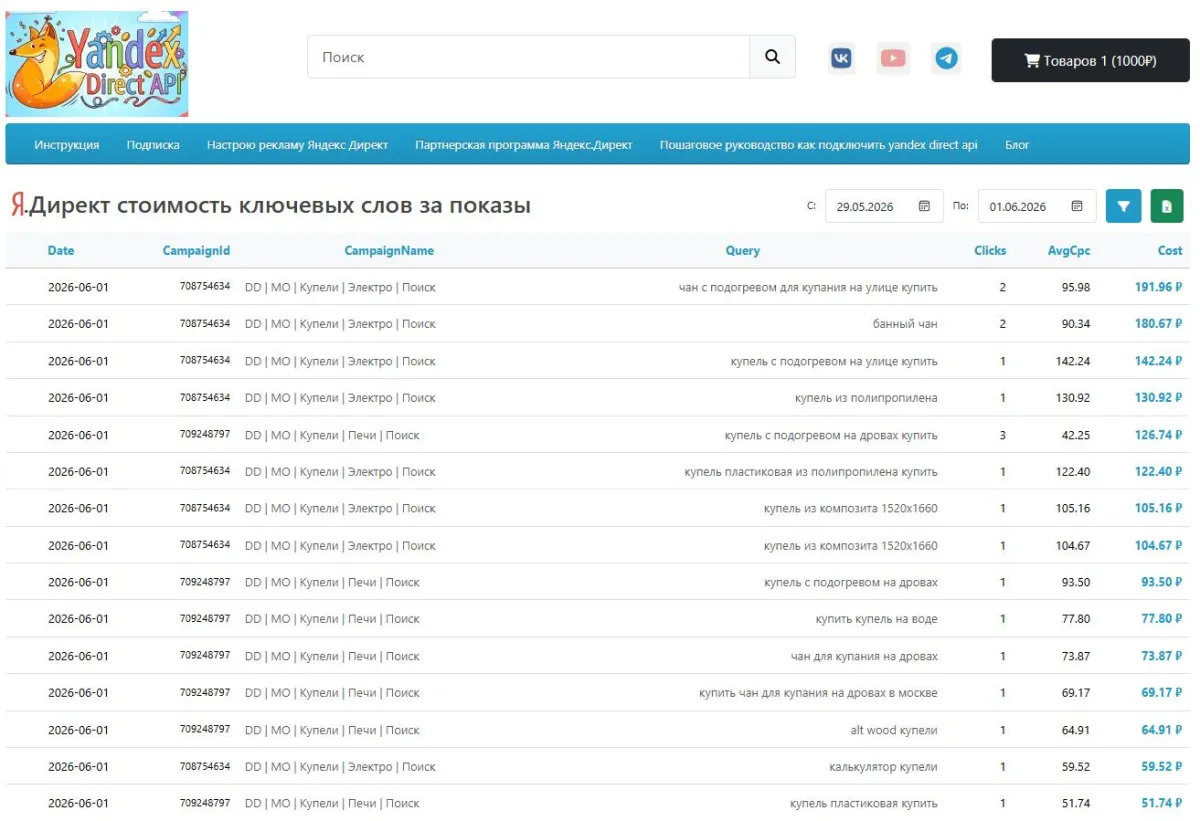
Task: Apply the blue filter funnel button
Action: tap(1124, 206)
